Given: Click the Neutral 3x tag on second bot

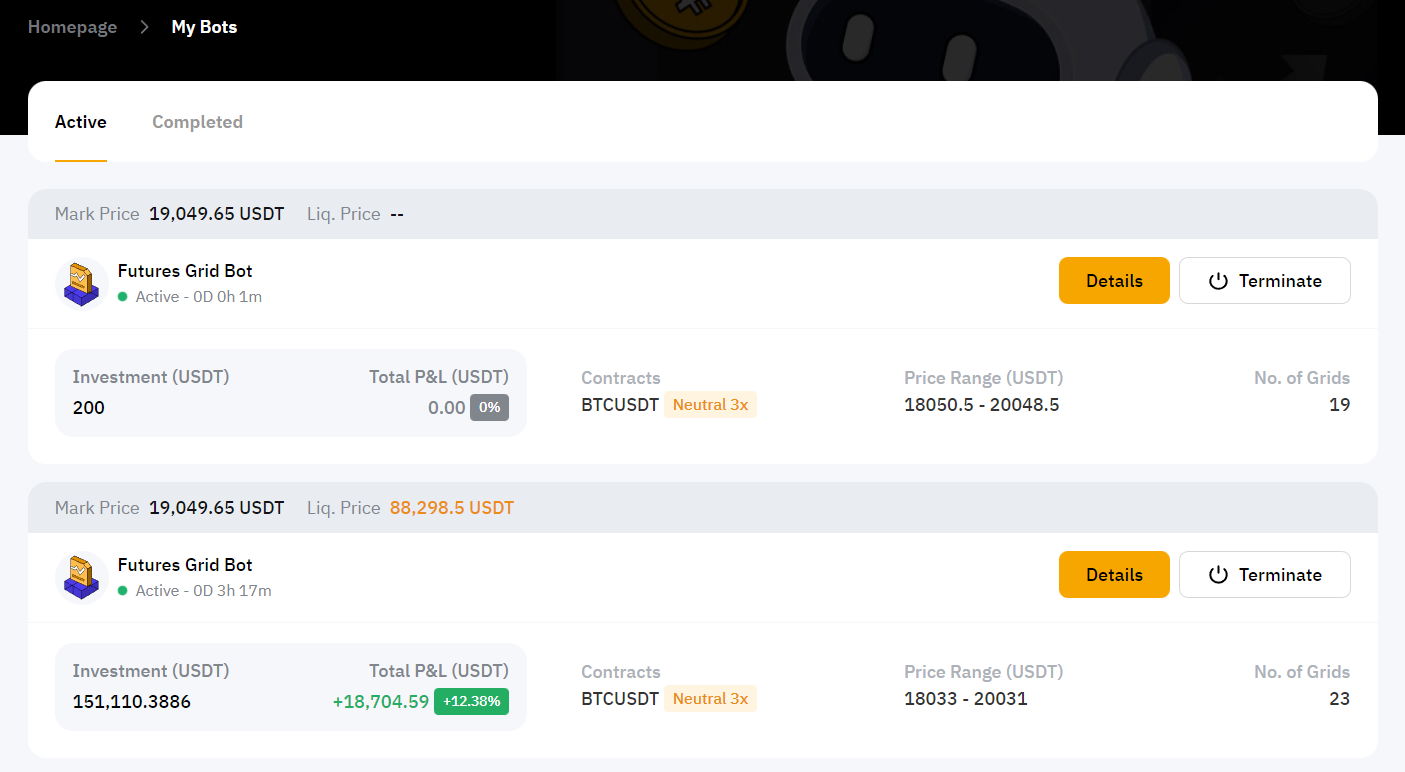Looking at the screenshot, I should pos(710,699).
